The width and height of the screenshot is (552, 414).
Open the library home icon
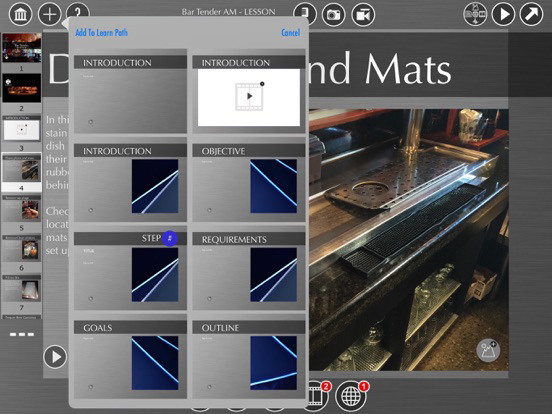[x=20, y=14]
